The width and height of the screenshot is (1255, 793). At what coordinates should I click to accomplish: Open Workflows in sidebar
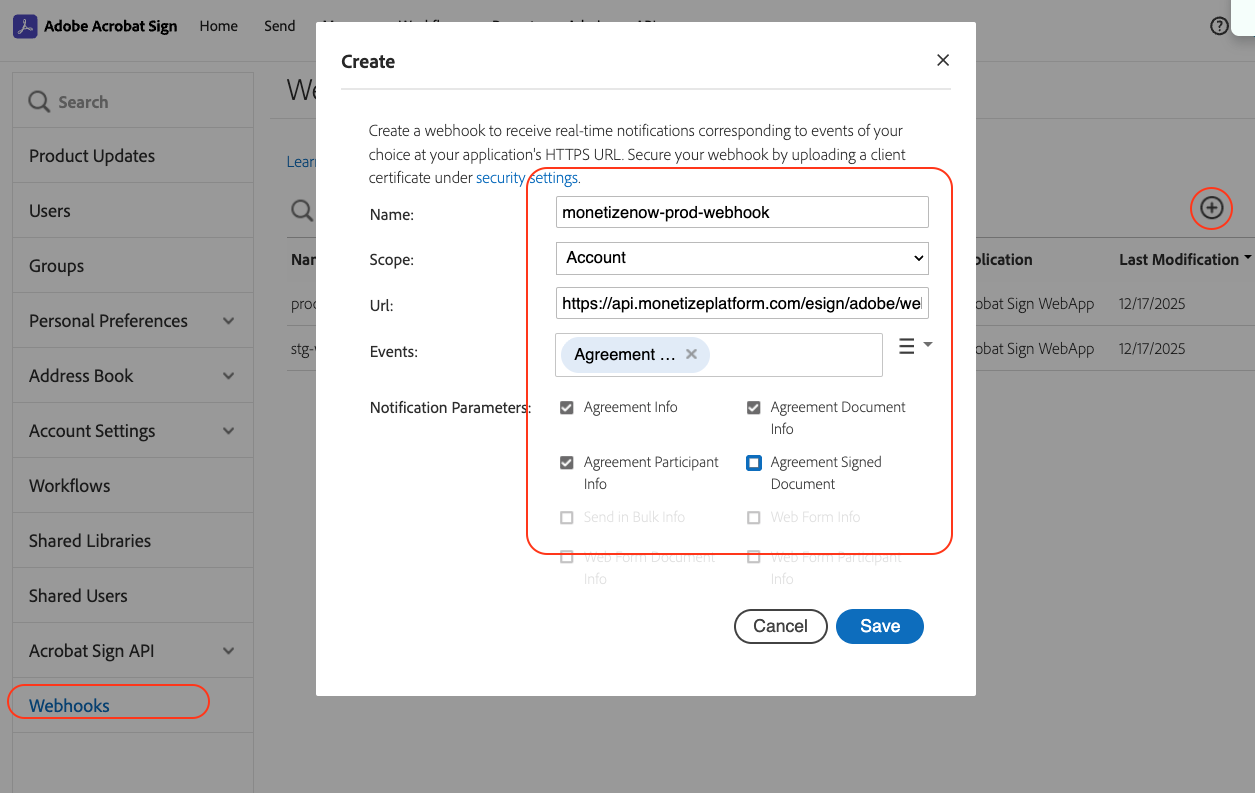pyautogui.click(x=133, y=486)
